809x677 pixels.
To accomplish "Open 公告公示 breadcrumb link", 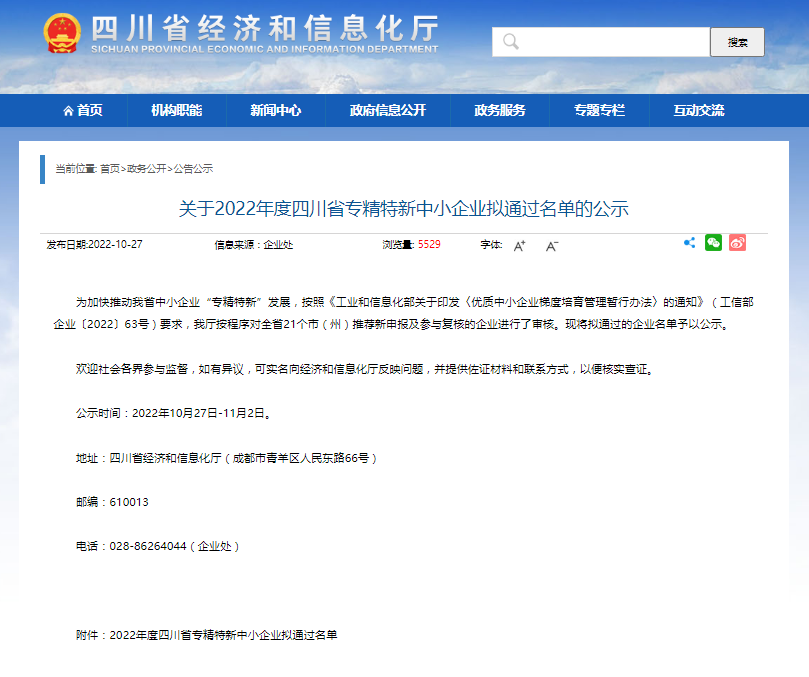I will (193, 169).
